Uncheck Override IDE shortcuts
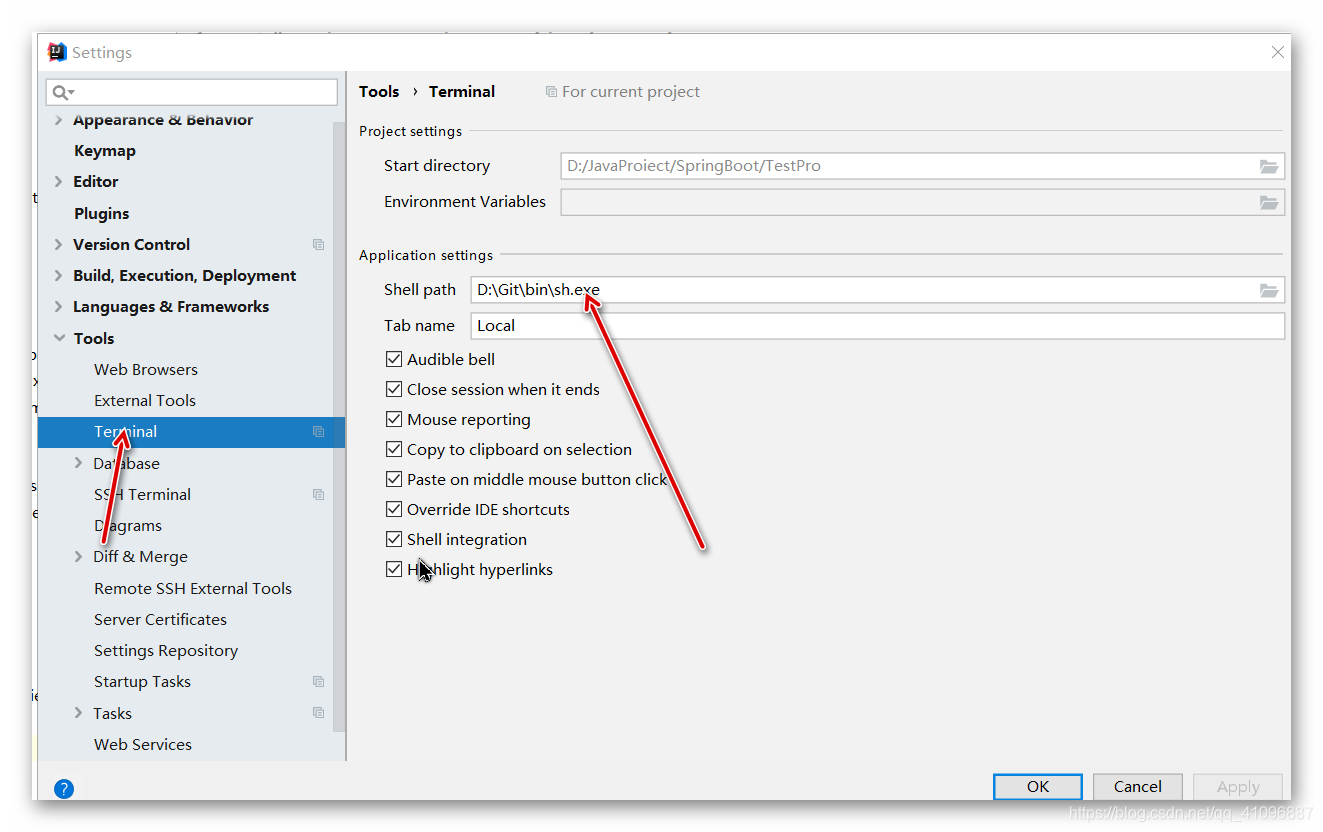The height and width of the screenshot is (832, 1323). point(394,509)
